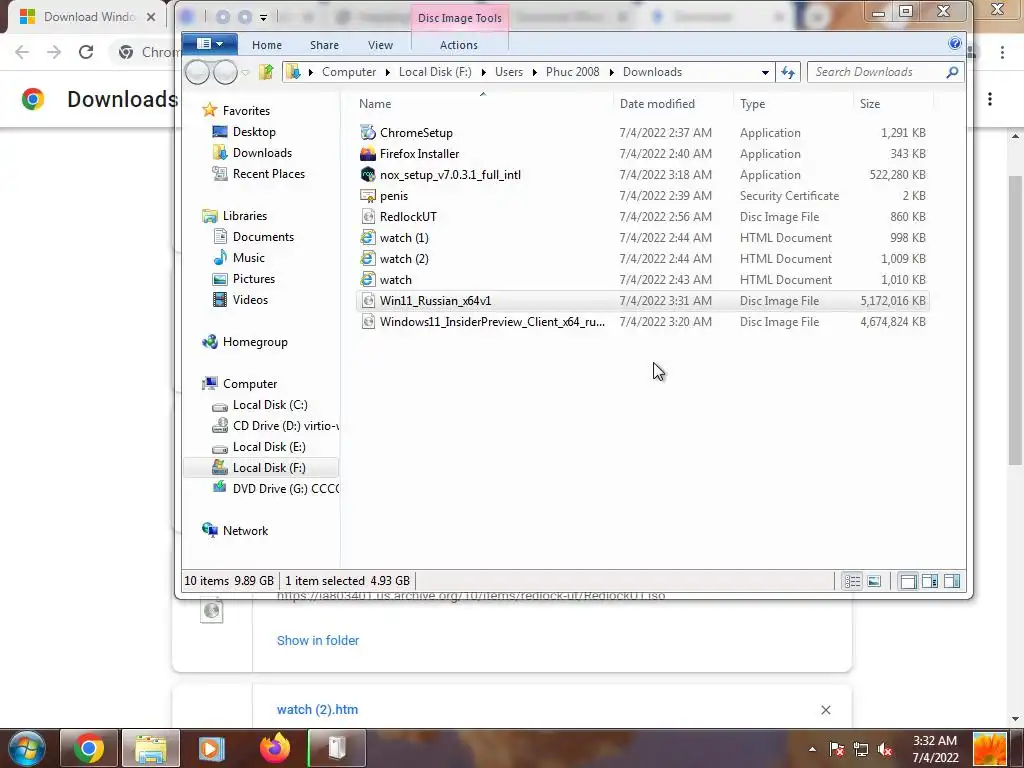Click the Disc Image Tools contextual tab
This screenshot has width=1024, height=768.
point(460,18)
